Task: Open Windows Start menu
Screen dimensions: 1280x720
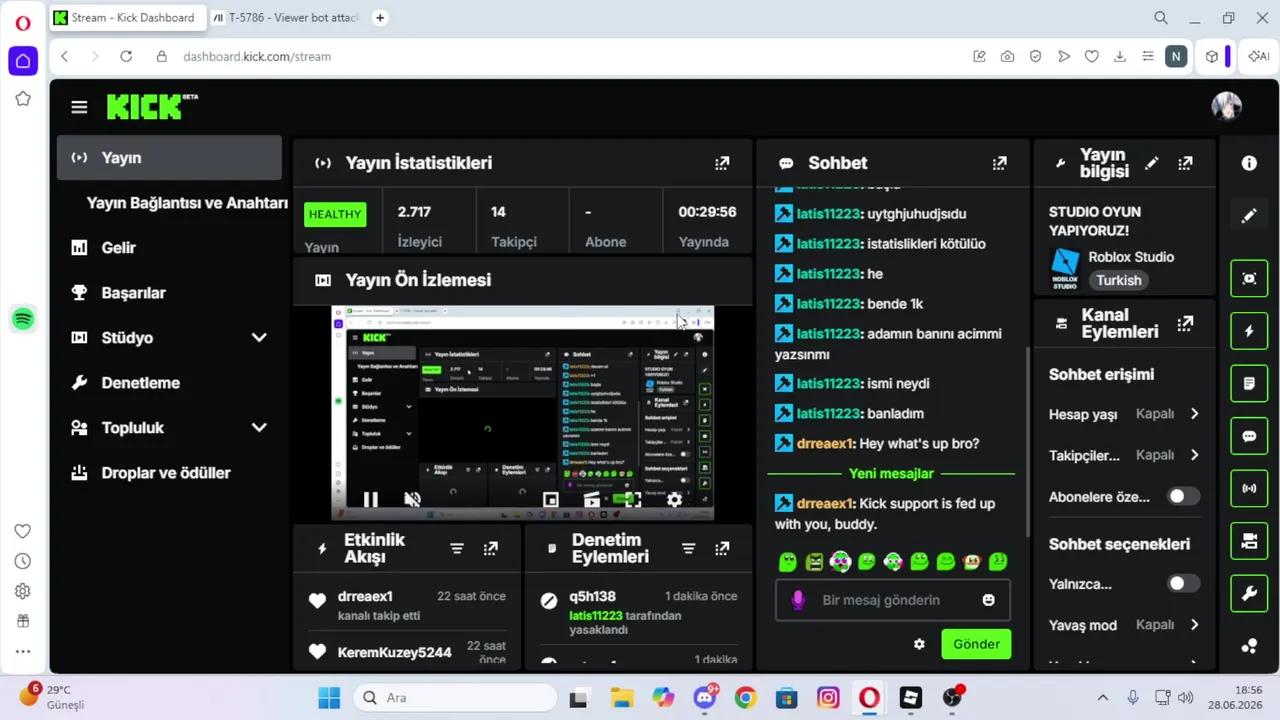Action: pos(329,698)
